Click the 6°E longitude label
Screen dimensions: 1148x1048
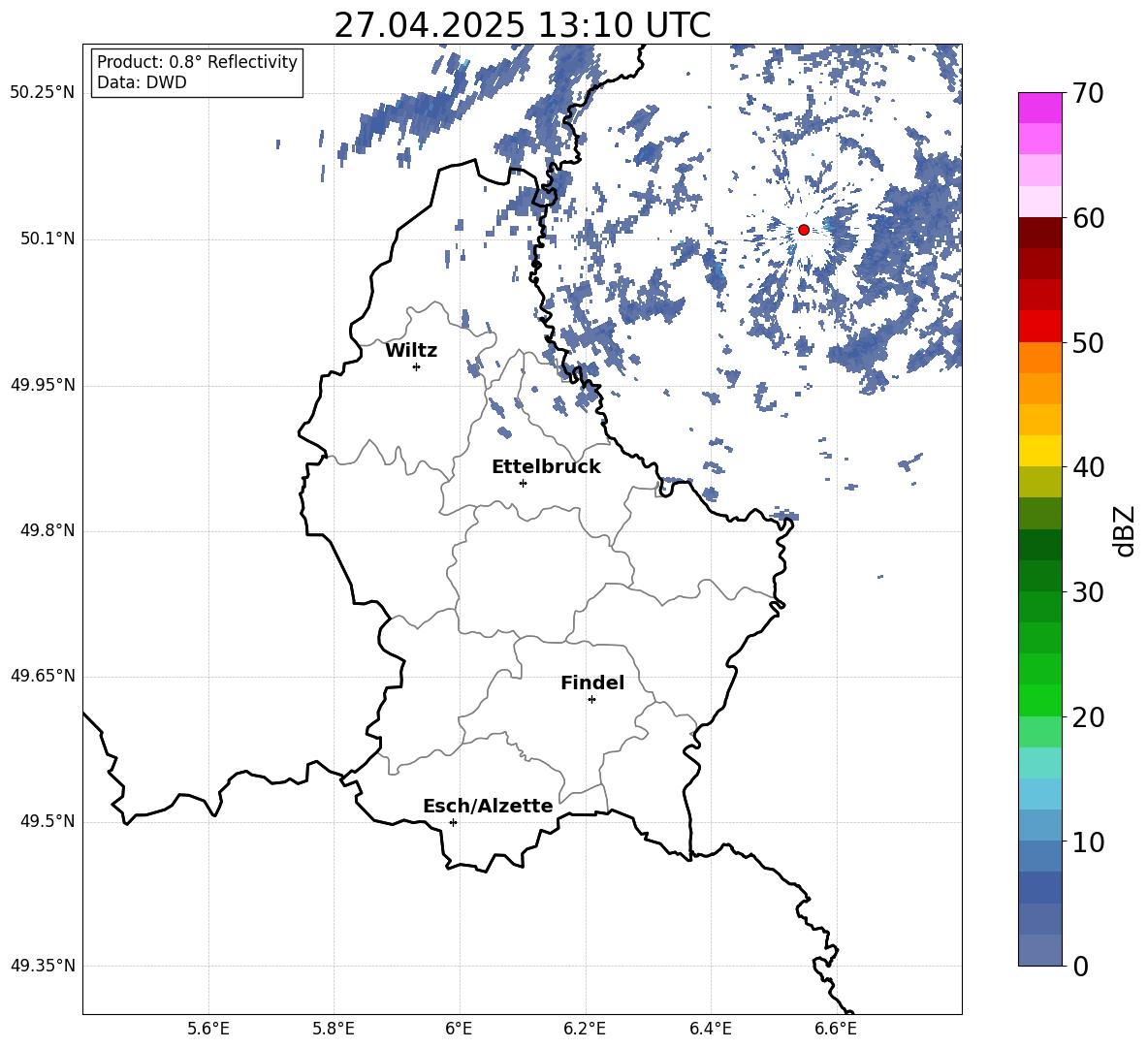point(459,1029)
